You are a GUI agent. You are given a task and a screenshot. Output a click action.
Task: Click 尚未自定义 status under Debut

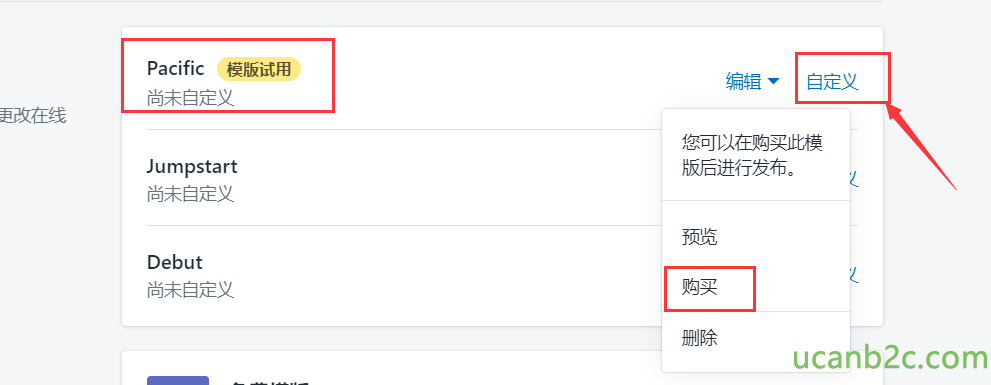pos(190,290)
